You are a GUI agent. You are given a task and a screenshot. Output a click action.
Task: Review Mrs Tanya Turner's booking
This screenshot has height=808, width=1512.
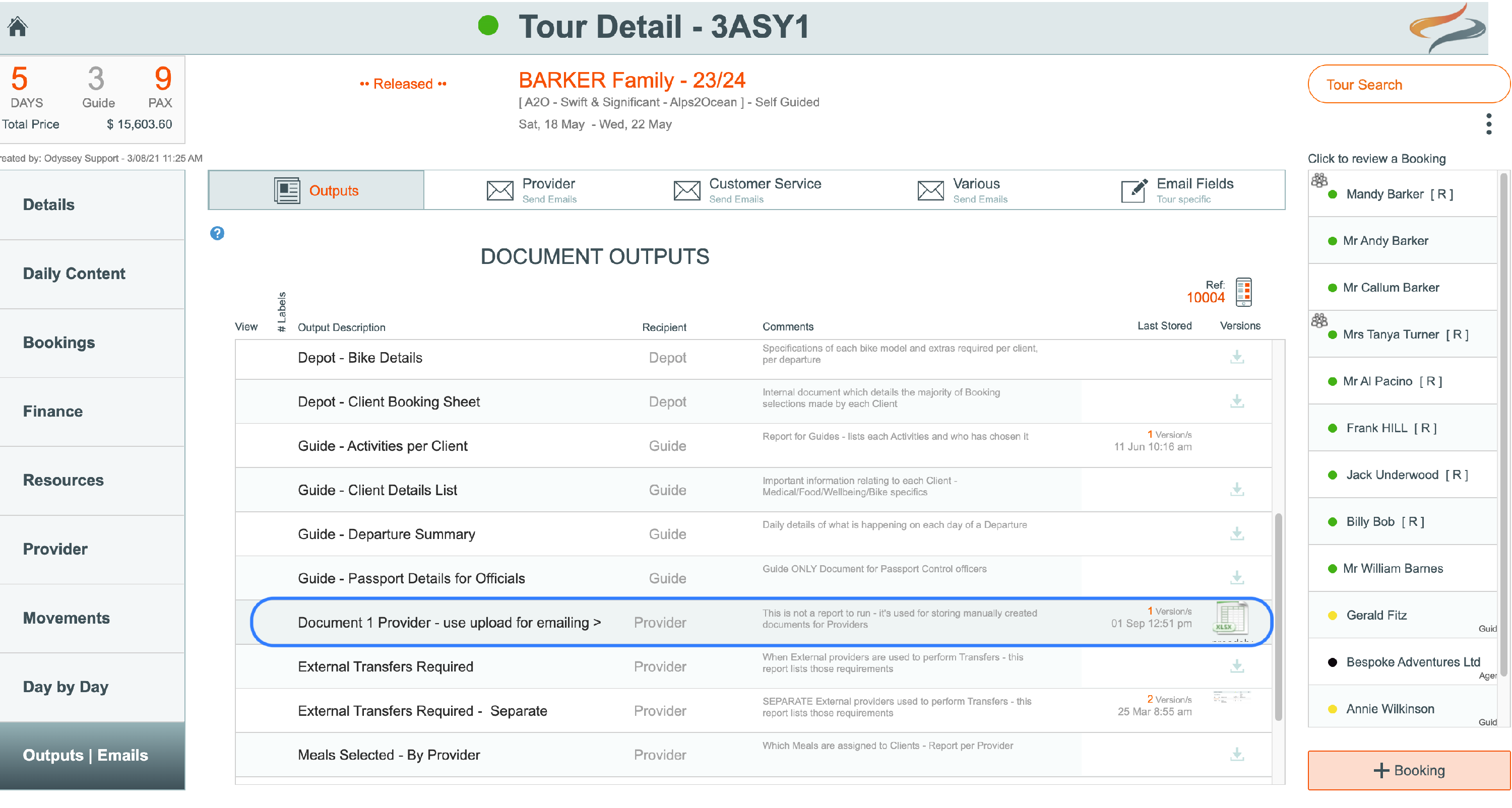pos(1403,334)
